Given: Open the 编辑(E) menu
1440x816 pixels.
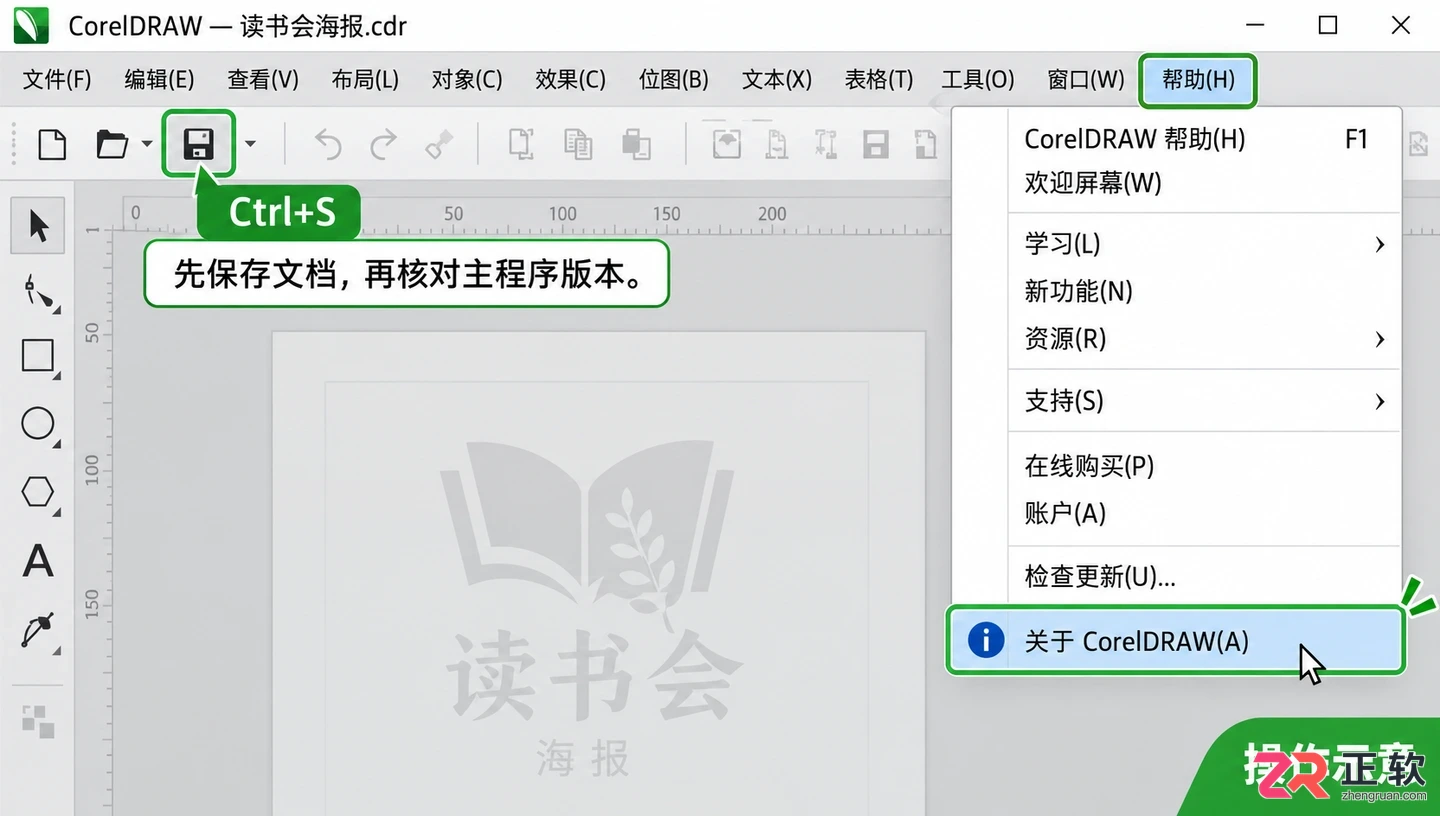Looking at the screenshot, I should point(159,80).
